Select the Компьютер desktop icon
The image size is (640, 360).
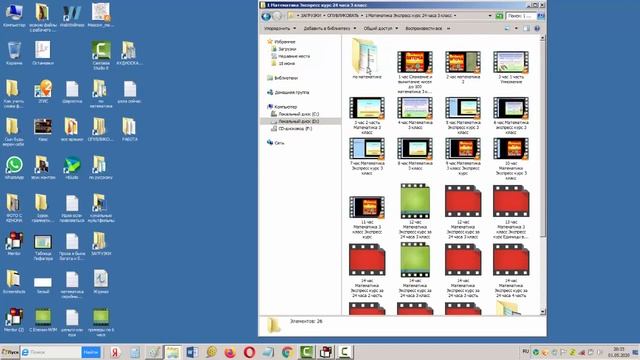14,16
